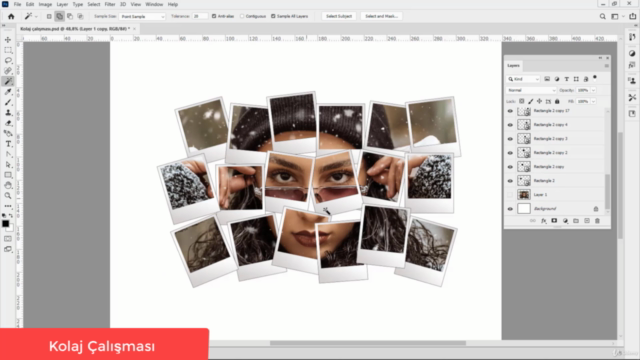Image resolution: width=640 pixels, height=360 pixels.
Task: Select the Rectangular Marquee tool
Action: [x=8, y=50]
